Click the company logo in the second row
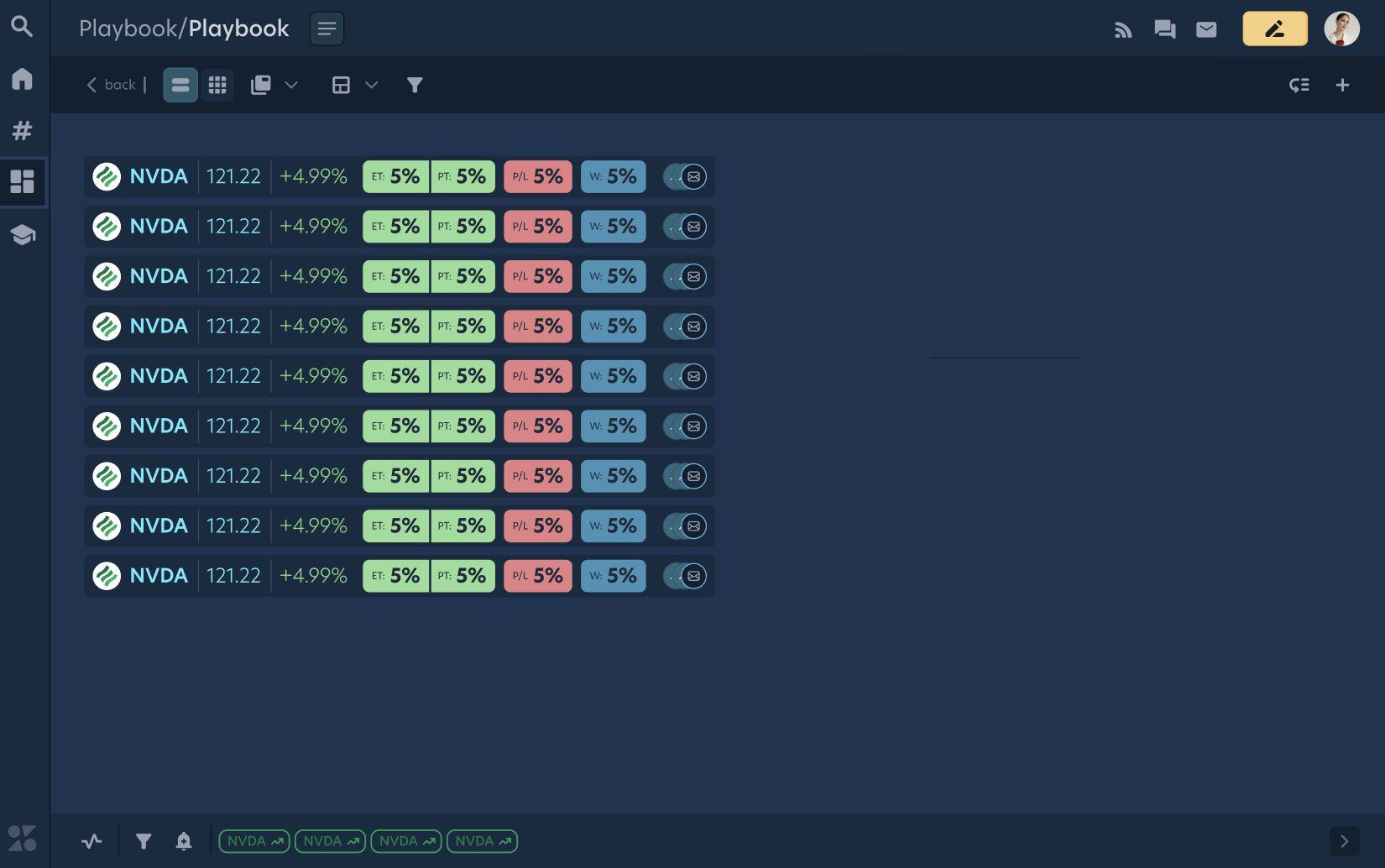Image resolution: width=1385 pixels, height=868 pixels. pyautogui.click(x=107, y=227)
